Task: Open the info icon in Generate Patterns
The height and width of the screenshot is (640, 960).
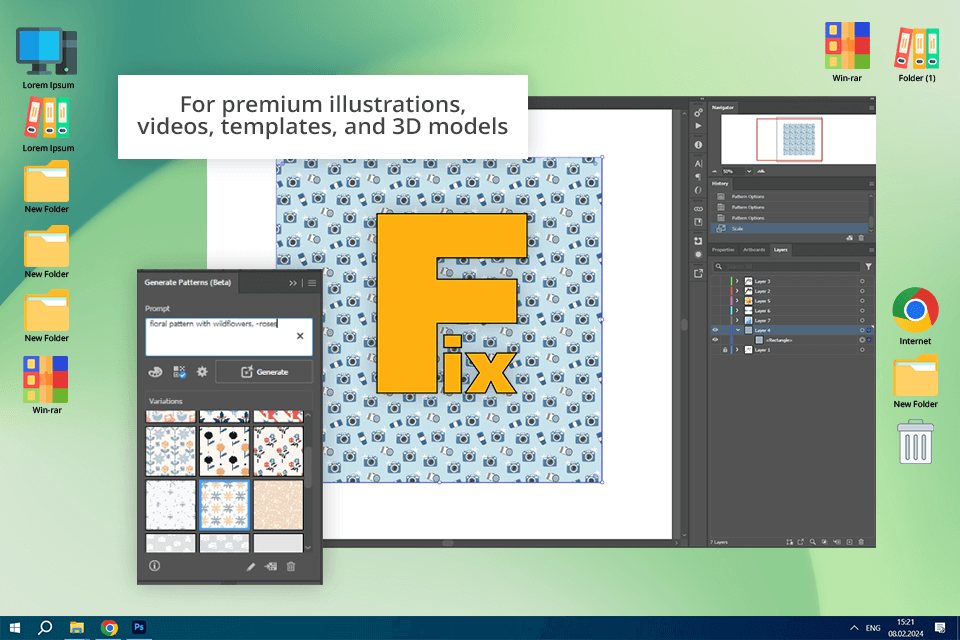Action: point(154,566)
